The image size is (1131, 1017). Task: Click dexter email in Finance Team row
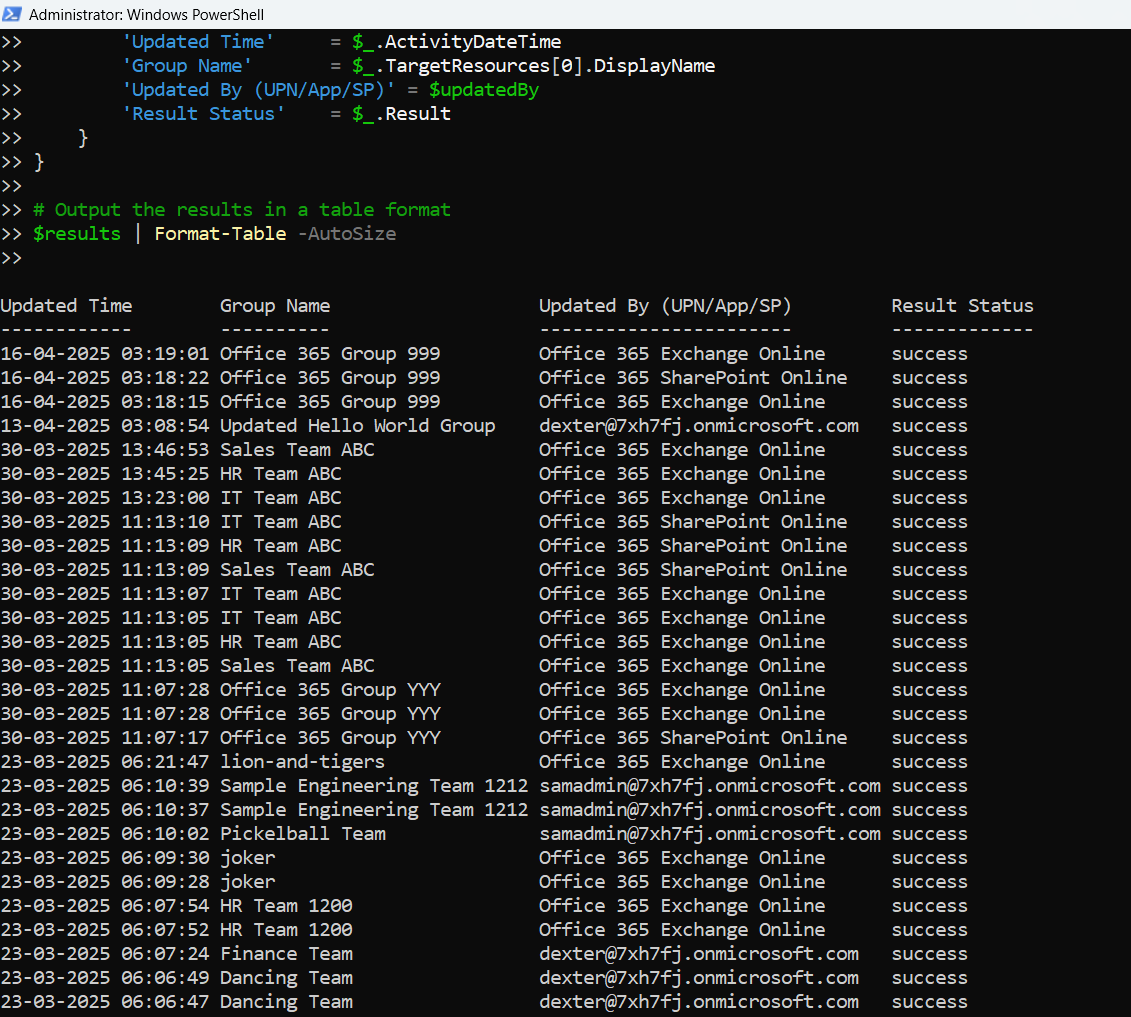698,954
